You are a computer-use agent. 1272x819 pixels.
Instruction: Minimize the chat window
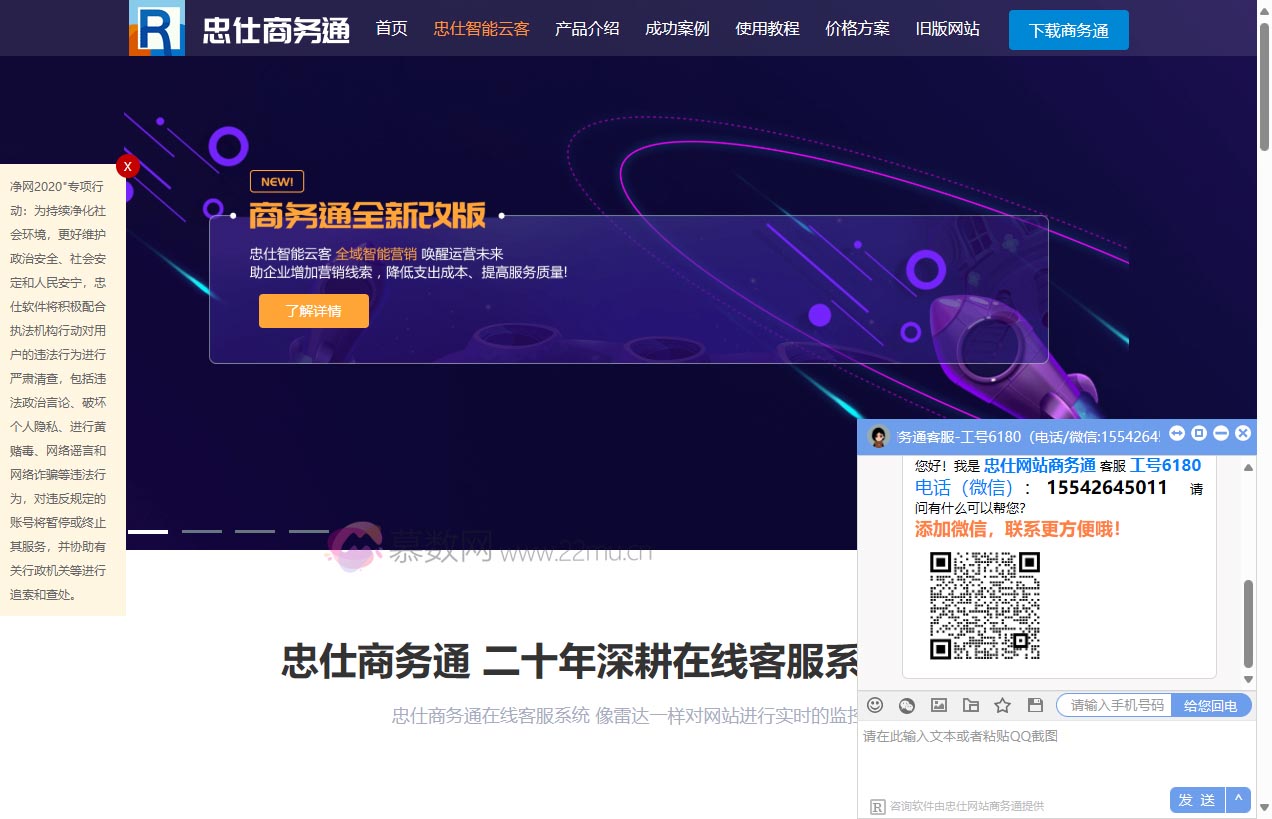[1221, 434]
